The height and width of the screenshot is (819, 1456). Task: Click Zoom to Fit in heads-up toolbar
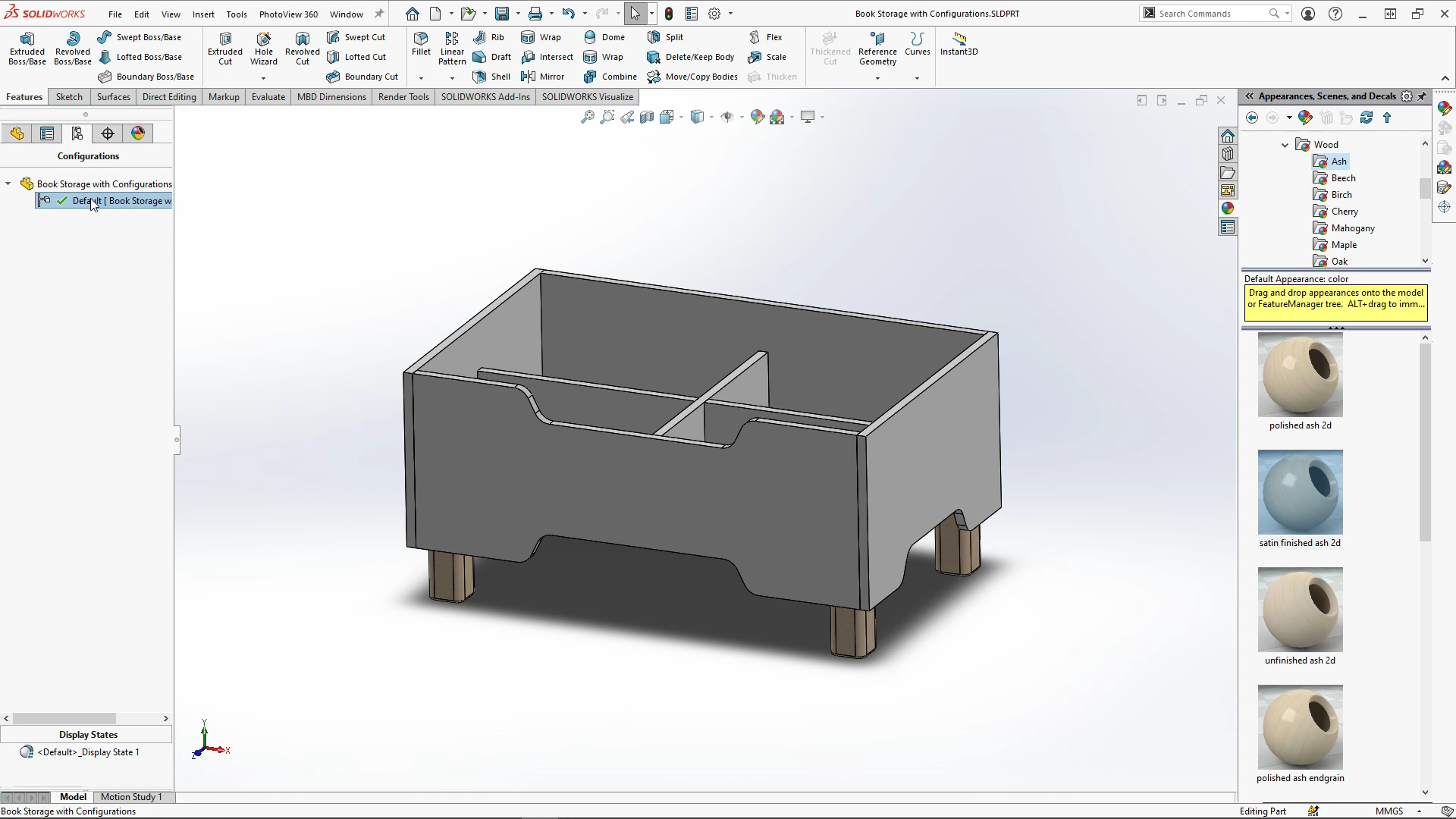tap(588, 117)
